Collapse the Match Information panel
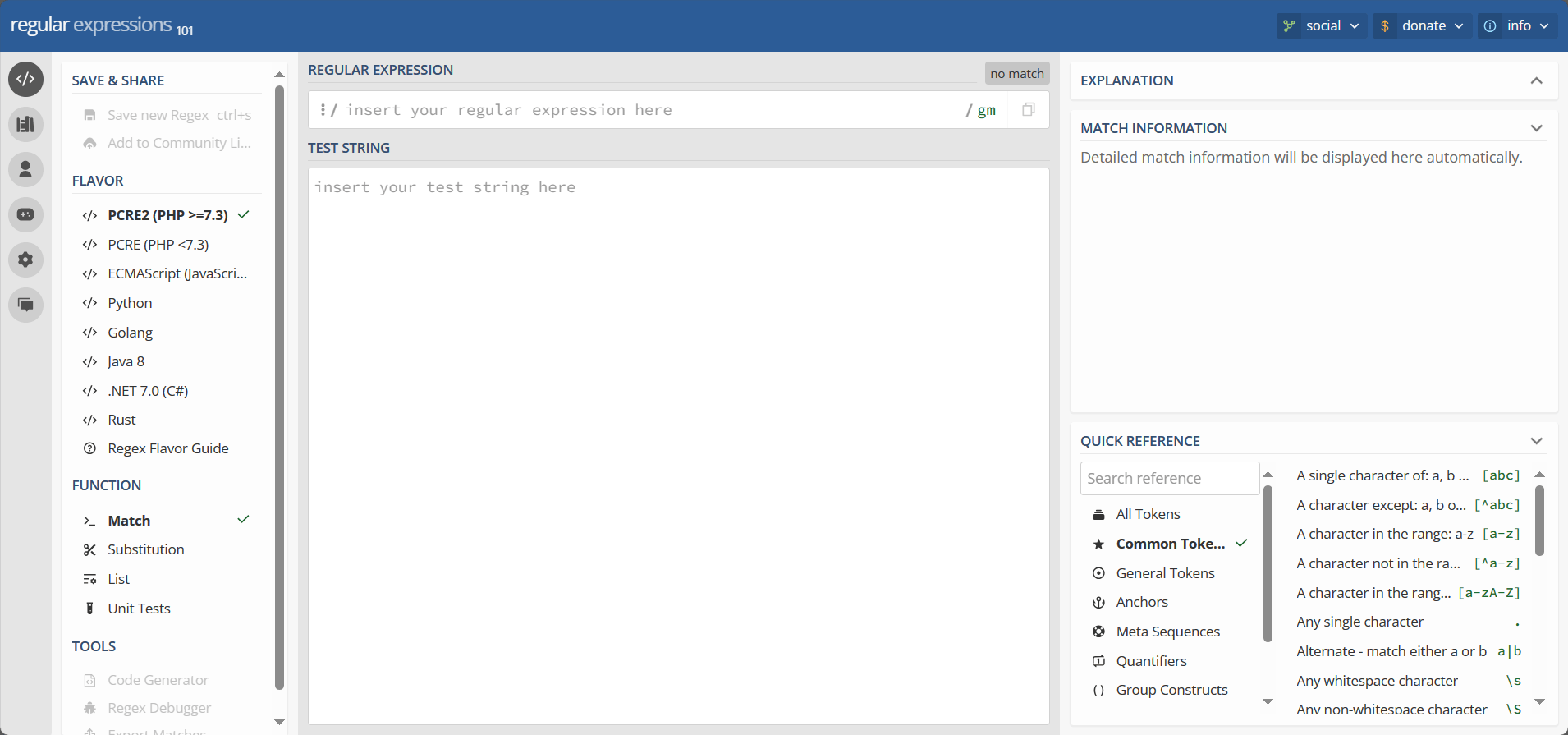 (x=1536, y=128)
